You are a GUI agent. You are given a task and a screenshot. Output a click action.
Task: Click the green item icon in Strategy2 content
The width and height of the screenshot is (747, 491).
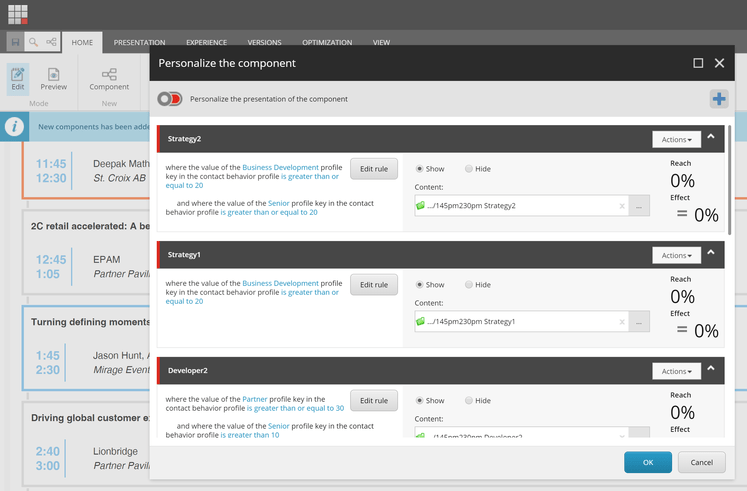point(420,205)
